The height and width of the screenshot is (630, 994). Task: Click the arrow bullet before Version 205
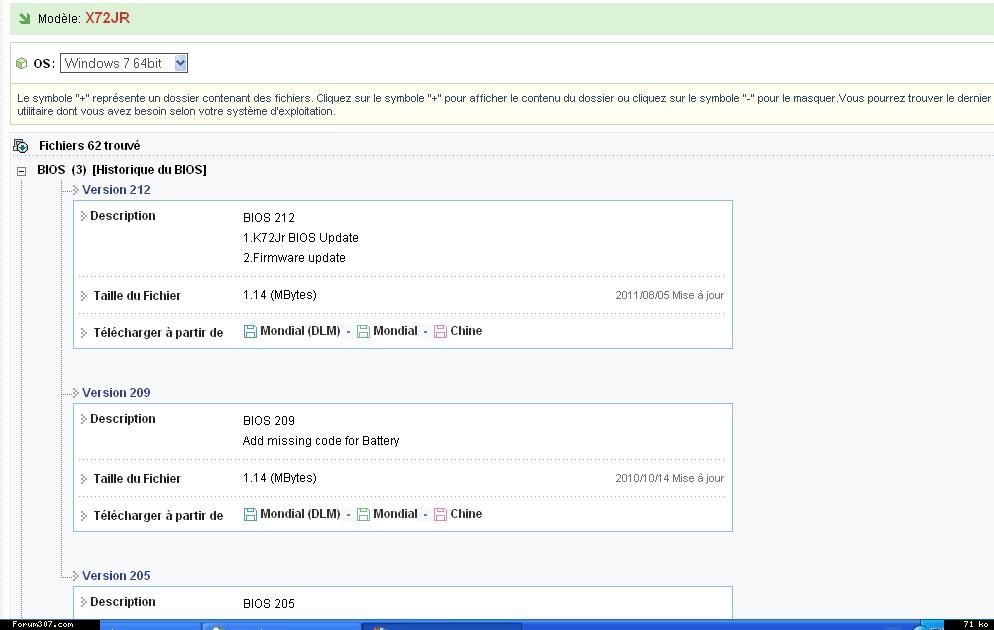[75, 575]
